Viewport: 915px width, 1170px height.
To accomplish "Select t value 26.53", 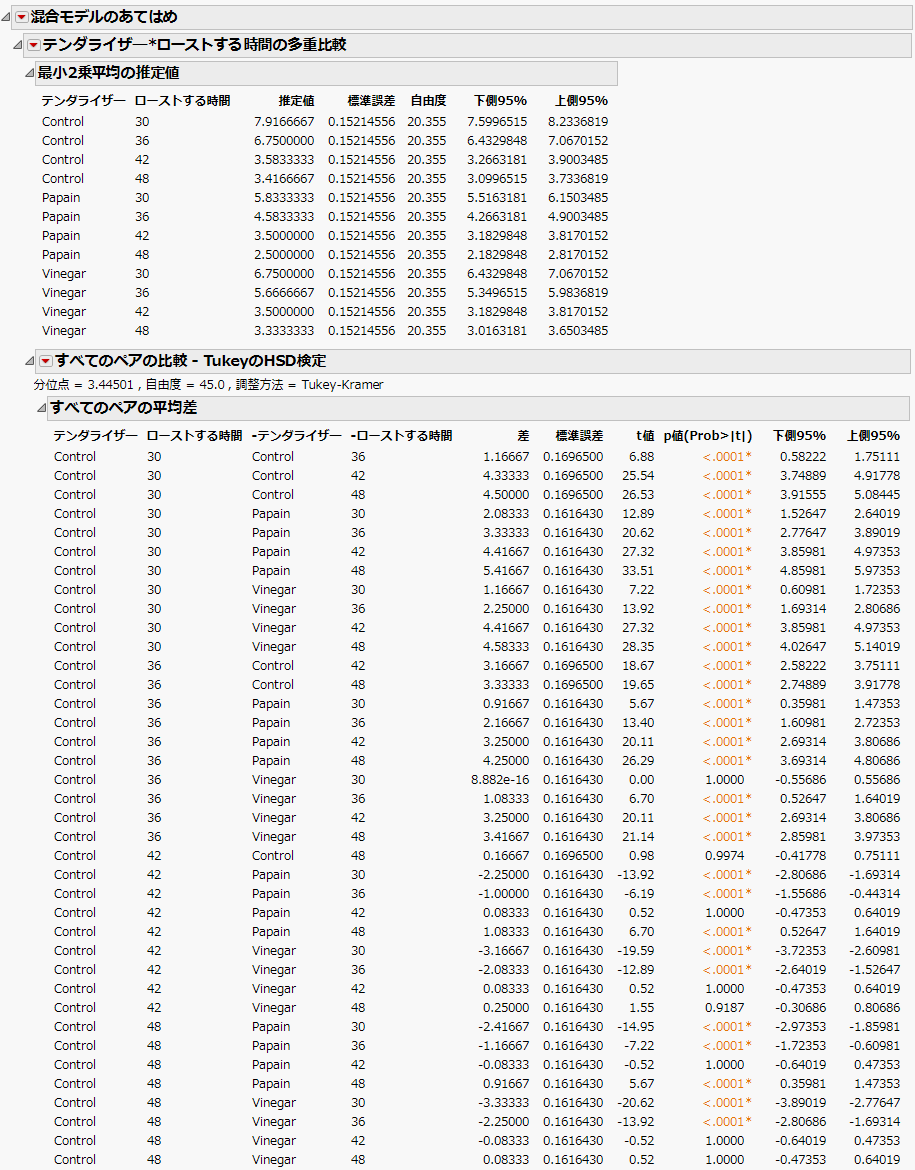I will (639, 495).
